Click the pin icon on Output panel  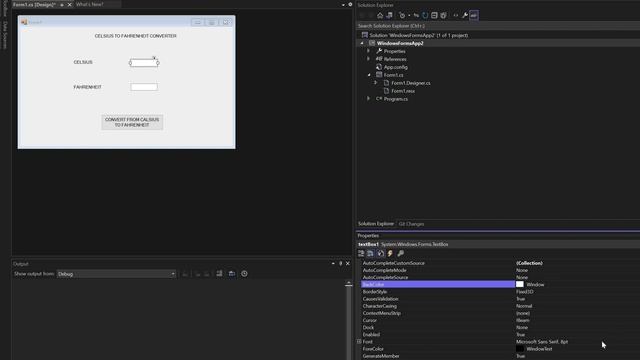[x=341, y=264]
